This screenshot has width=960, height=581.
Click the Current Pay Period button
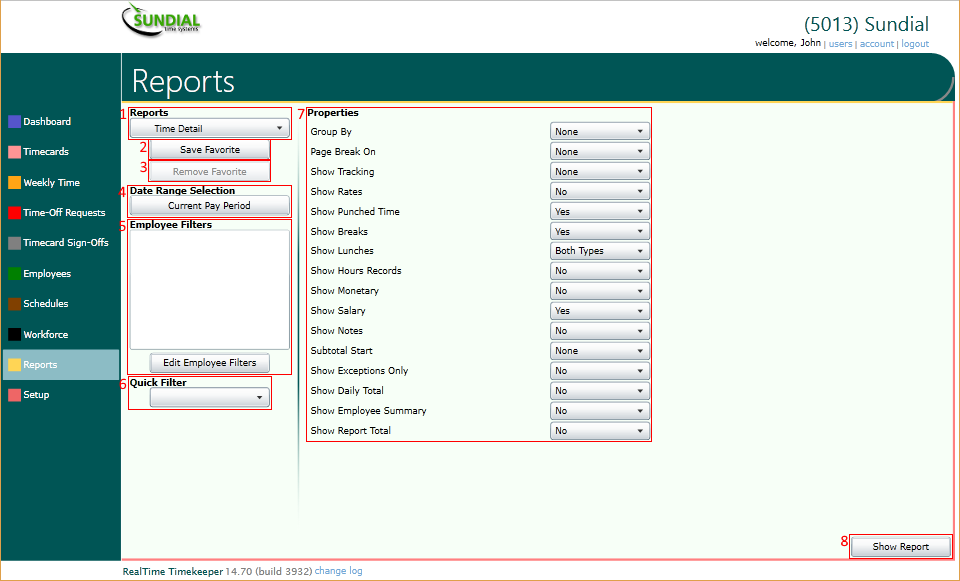pyautogui.click(x=209, y=206)
